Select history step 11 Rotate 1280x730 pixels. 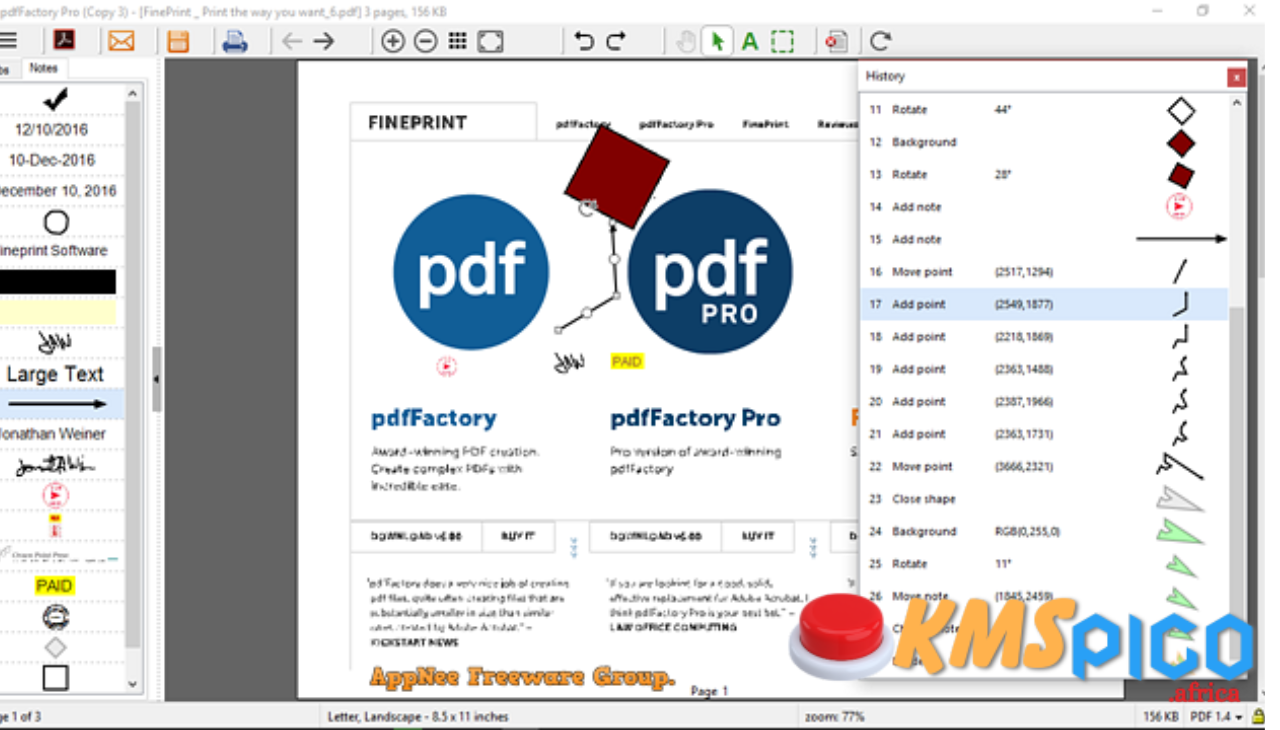pyautogui.click(x=1044, y=110)
